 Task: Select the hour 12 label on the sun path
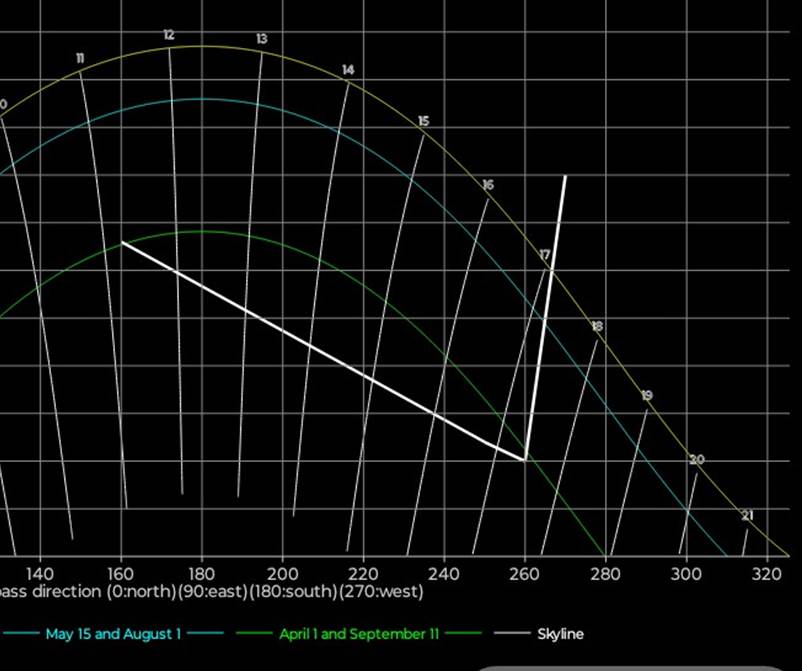[x=169, y=35]
